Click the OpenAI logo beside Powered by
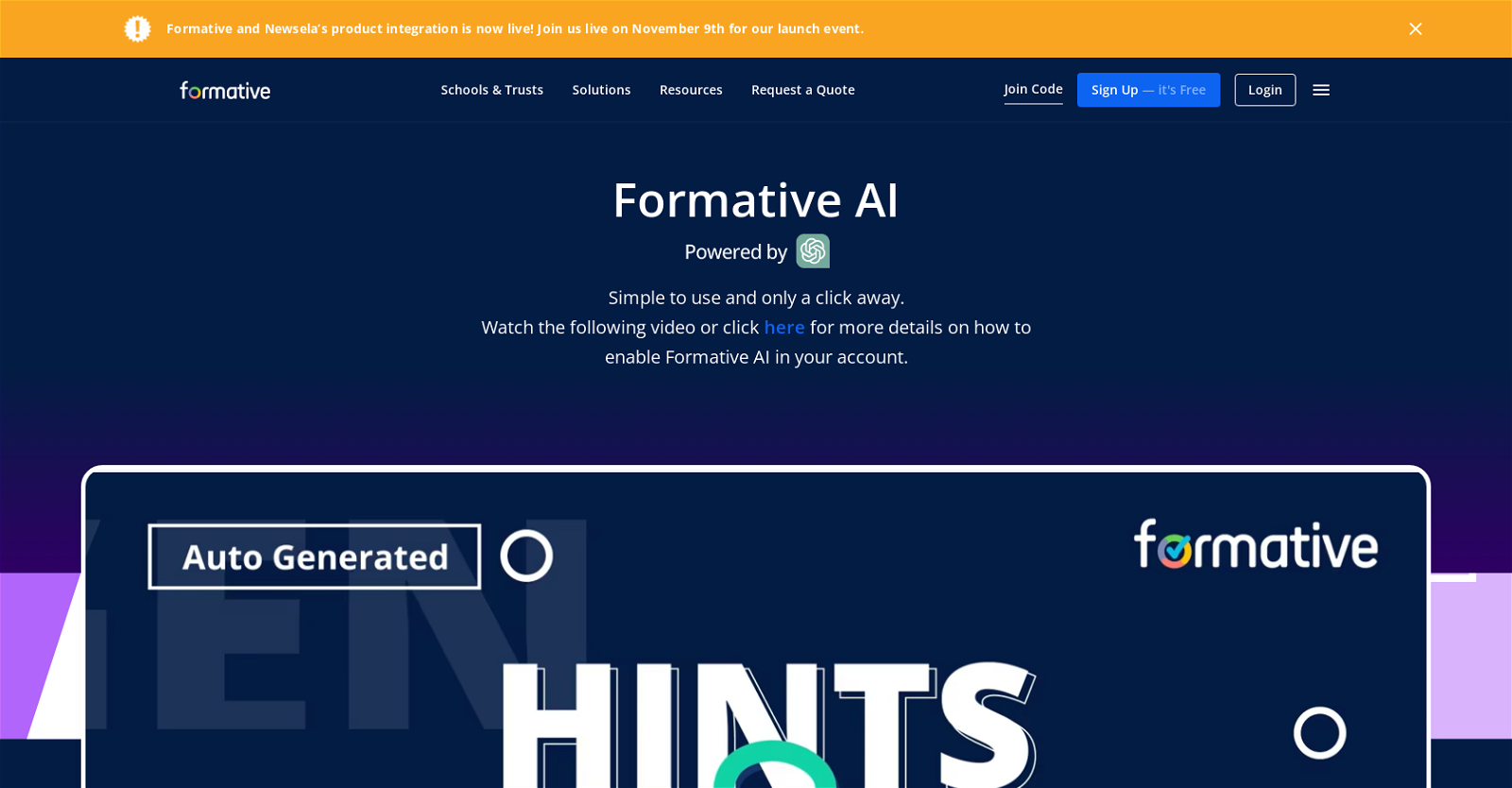The height and width of the screenshot is (788, 1512). 813,251
